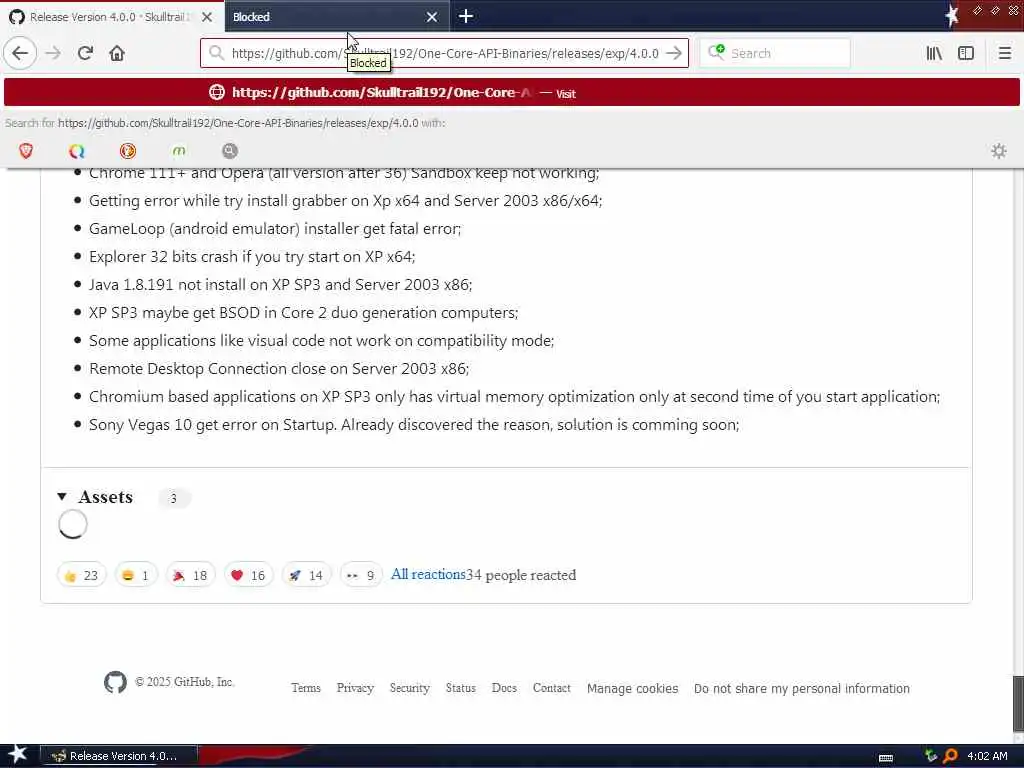Click the Explorer 32 bits crash item
The image size is (1024, 768).
tap(252, 257)
